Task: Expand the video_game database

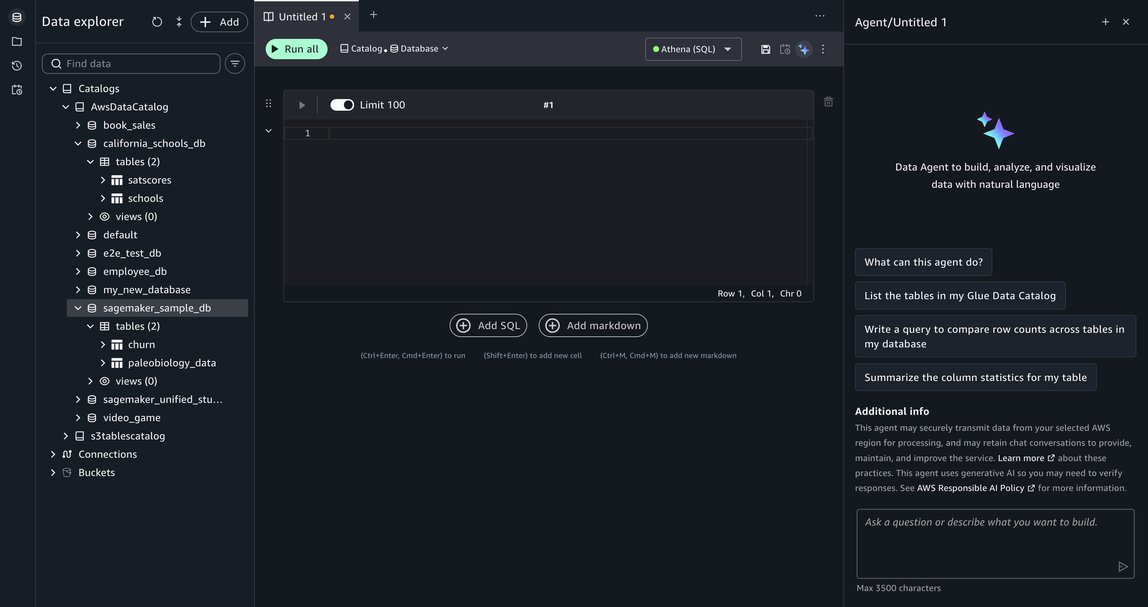Action: click(x=78, y=418)
